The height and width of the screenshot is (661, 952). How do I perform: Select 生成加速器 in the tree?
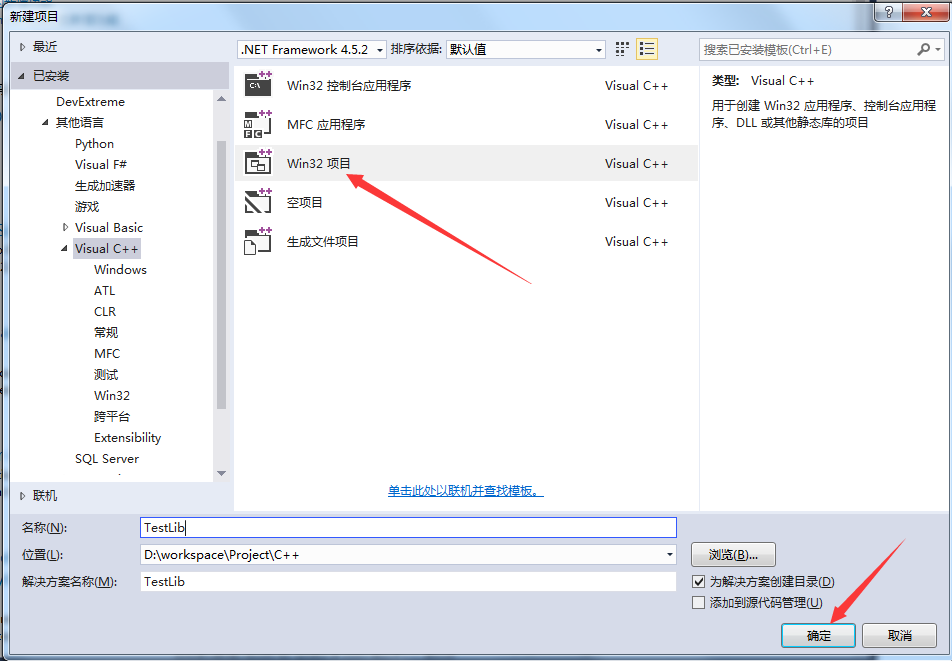click(x=104, y=186)
